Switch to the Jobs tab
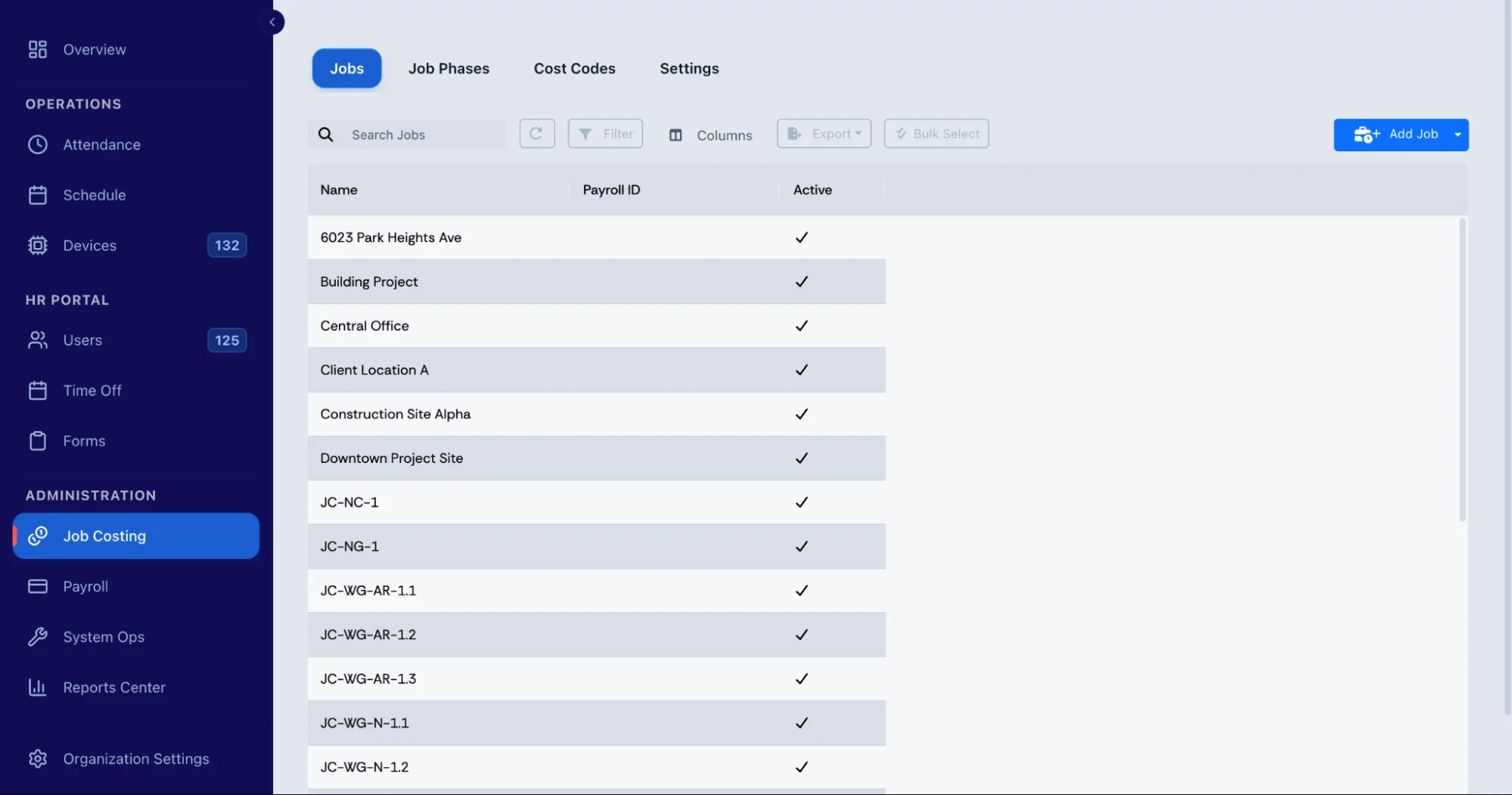 tap(346, 68)
